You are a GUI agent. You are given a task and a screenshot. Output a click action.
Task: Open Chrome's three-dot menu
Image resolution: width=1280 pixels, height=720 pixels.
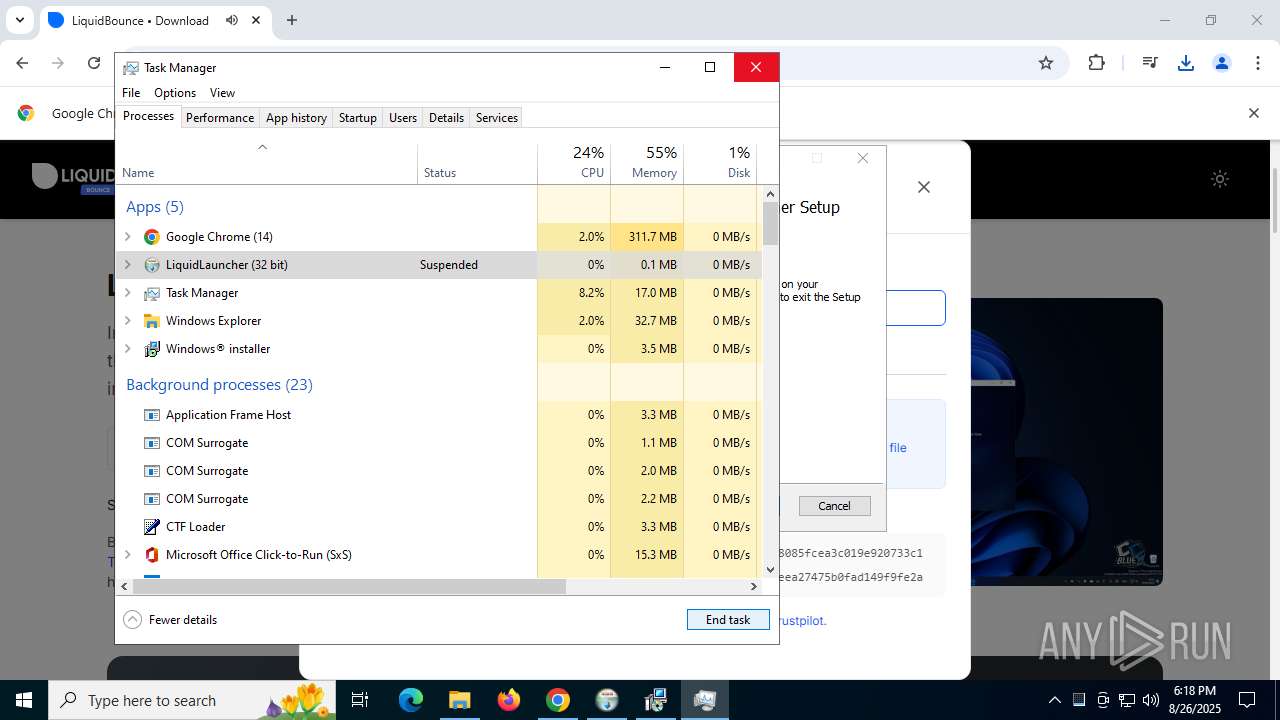(x=1257, y=63)
